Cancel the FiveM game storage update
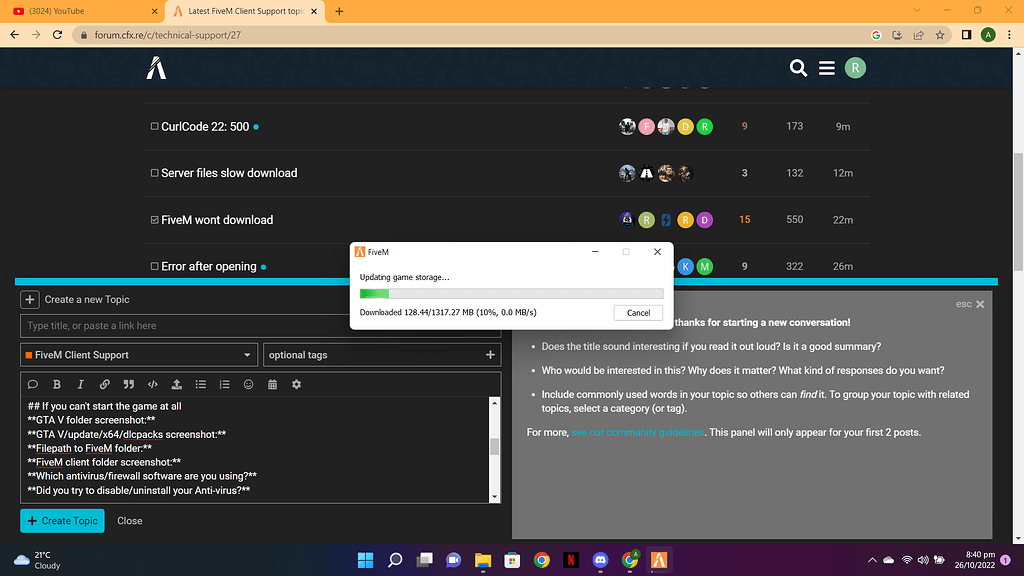This screenshot has width=1024, height=576. click(x=637, y=312)
